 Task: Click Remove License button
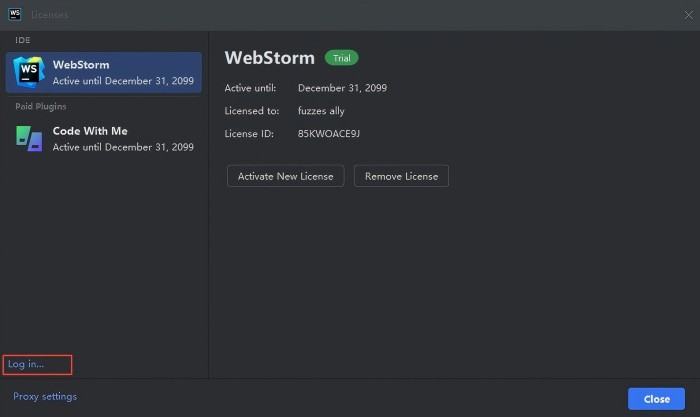[401, 176]
